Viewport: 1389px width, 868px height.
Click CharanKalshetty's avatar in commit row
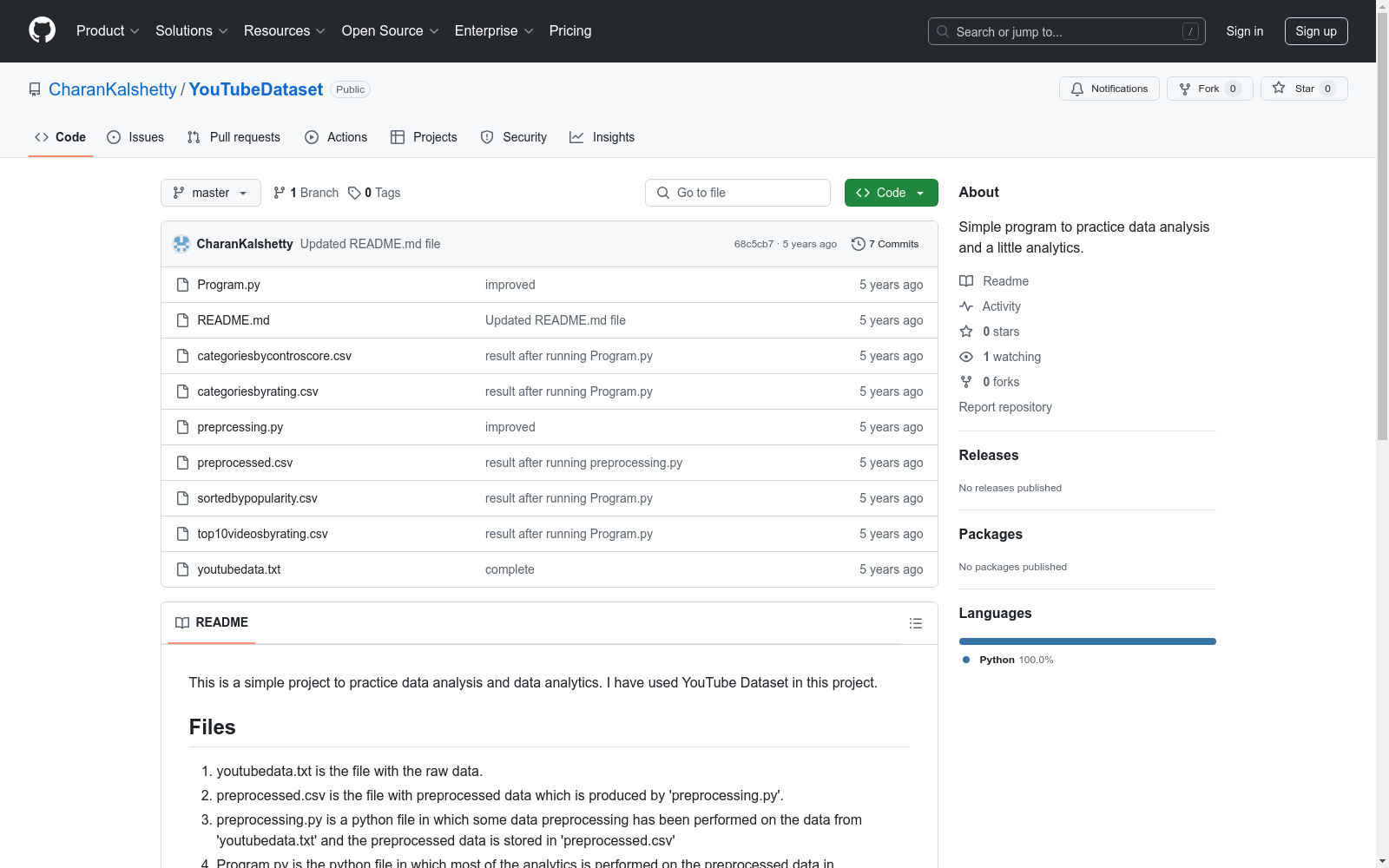[181, 244]
